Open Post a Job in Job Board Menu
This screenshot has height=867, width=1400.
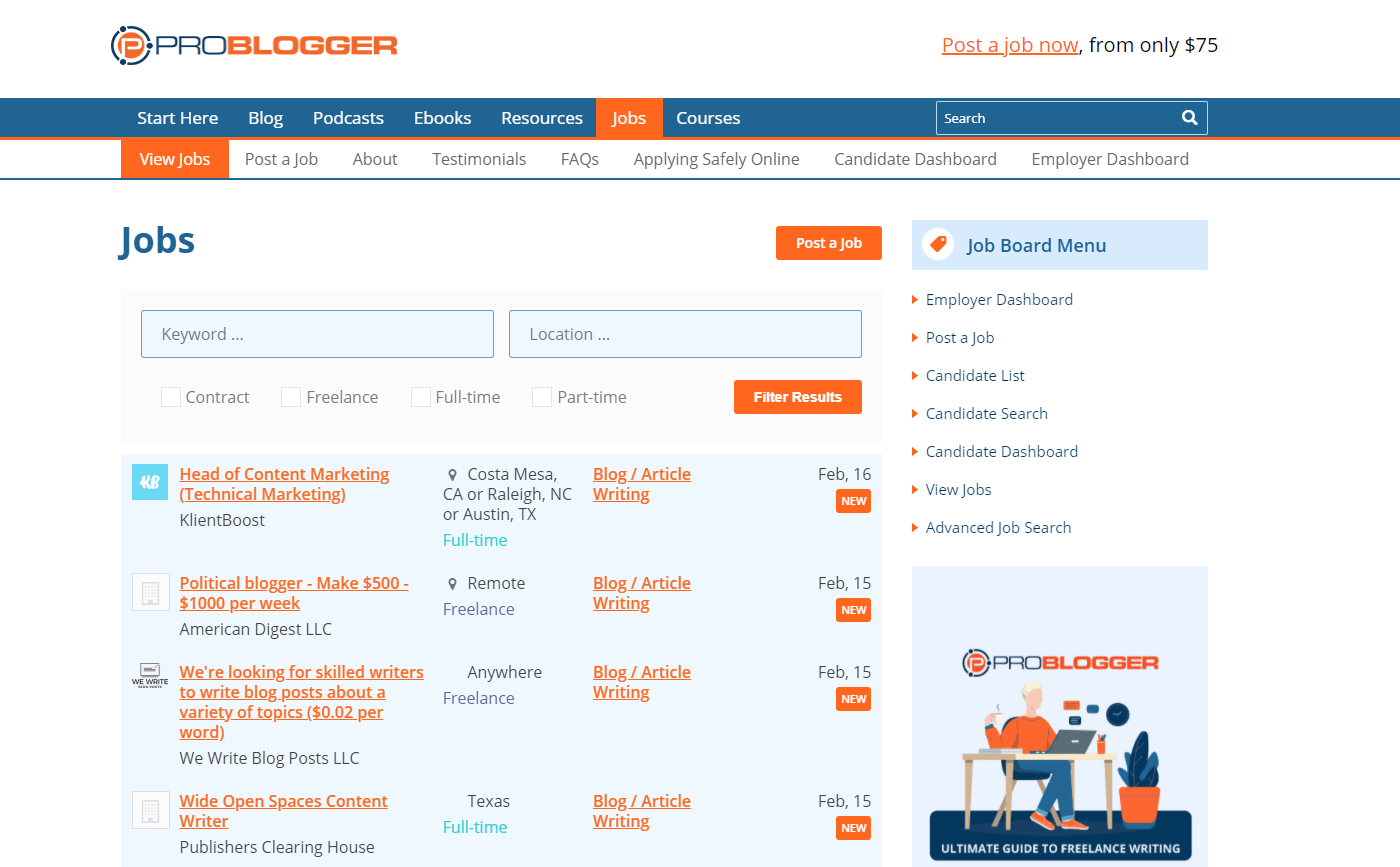coord(960,337)
